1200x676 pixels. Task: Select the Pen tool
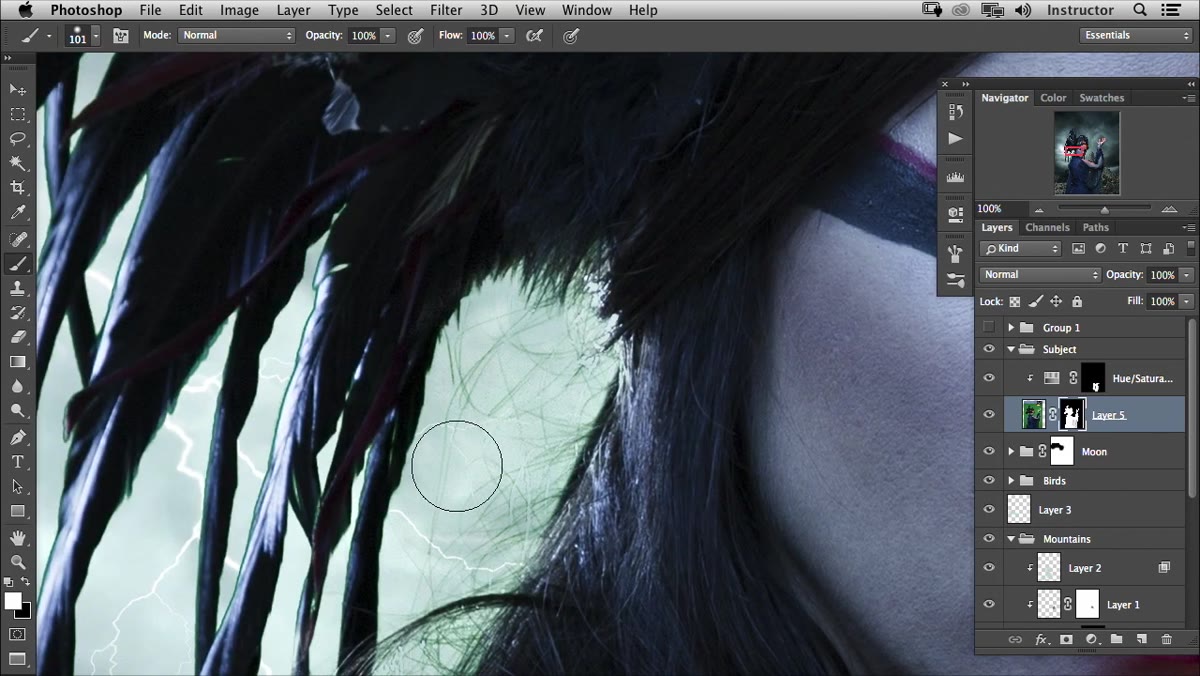(18, 438)
